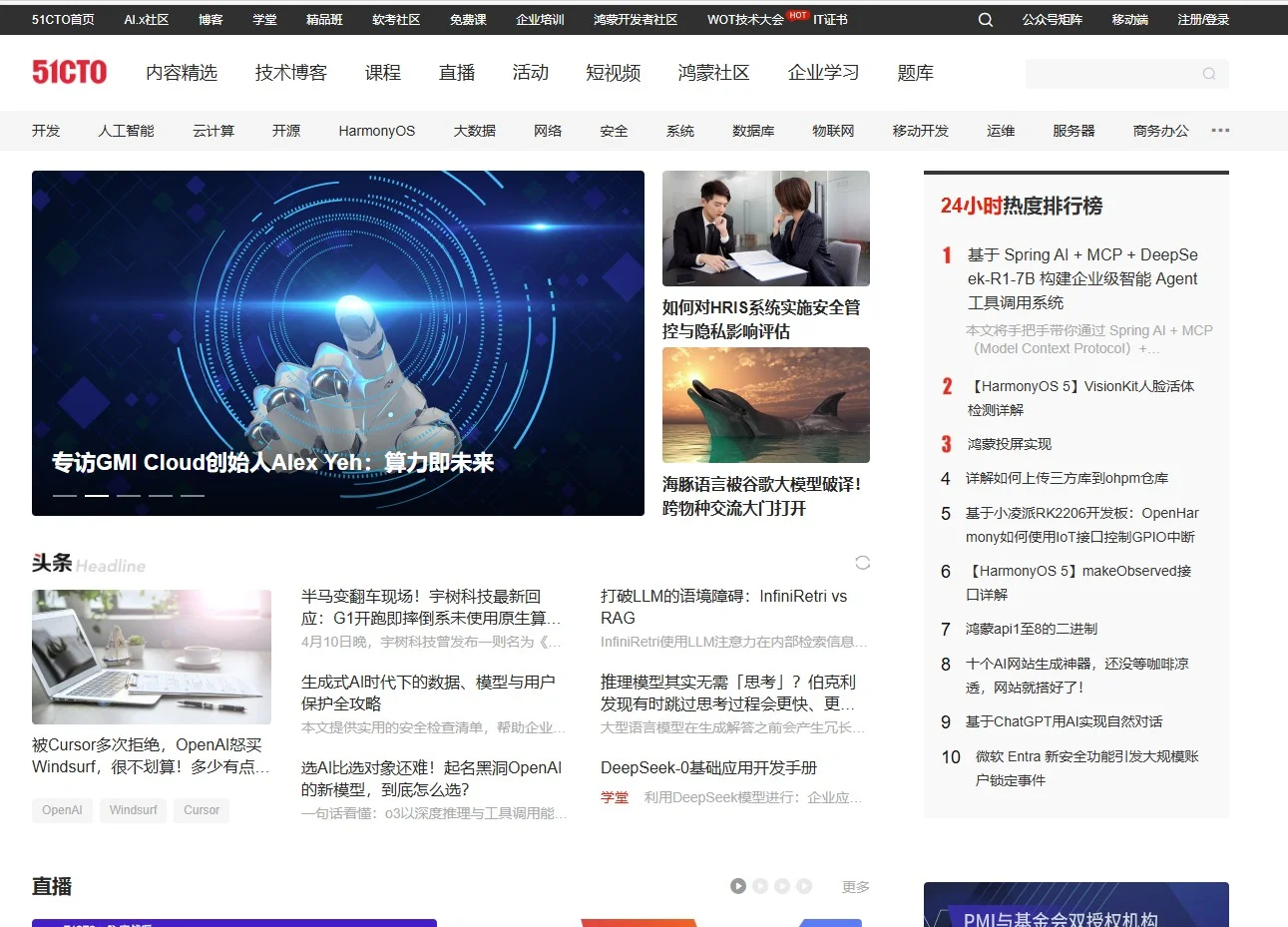This screenshot has width=1288, height=927.
Task: Click the 更多 link beside 直播
Action: 855,886
